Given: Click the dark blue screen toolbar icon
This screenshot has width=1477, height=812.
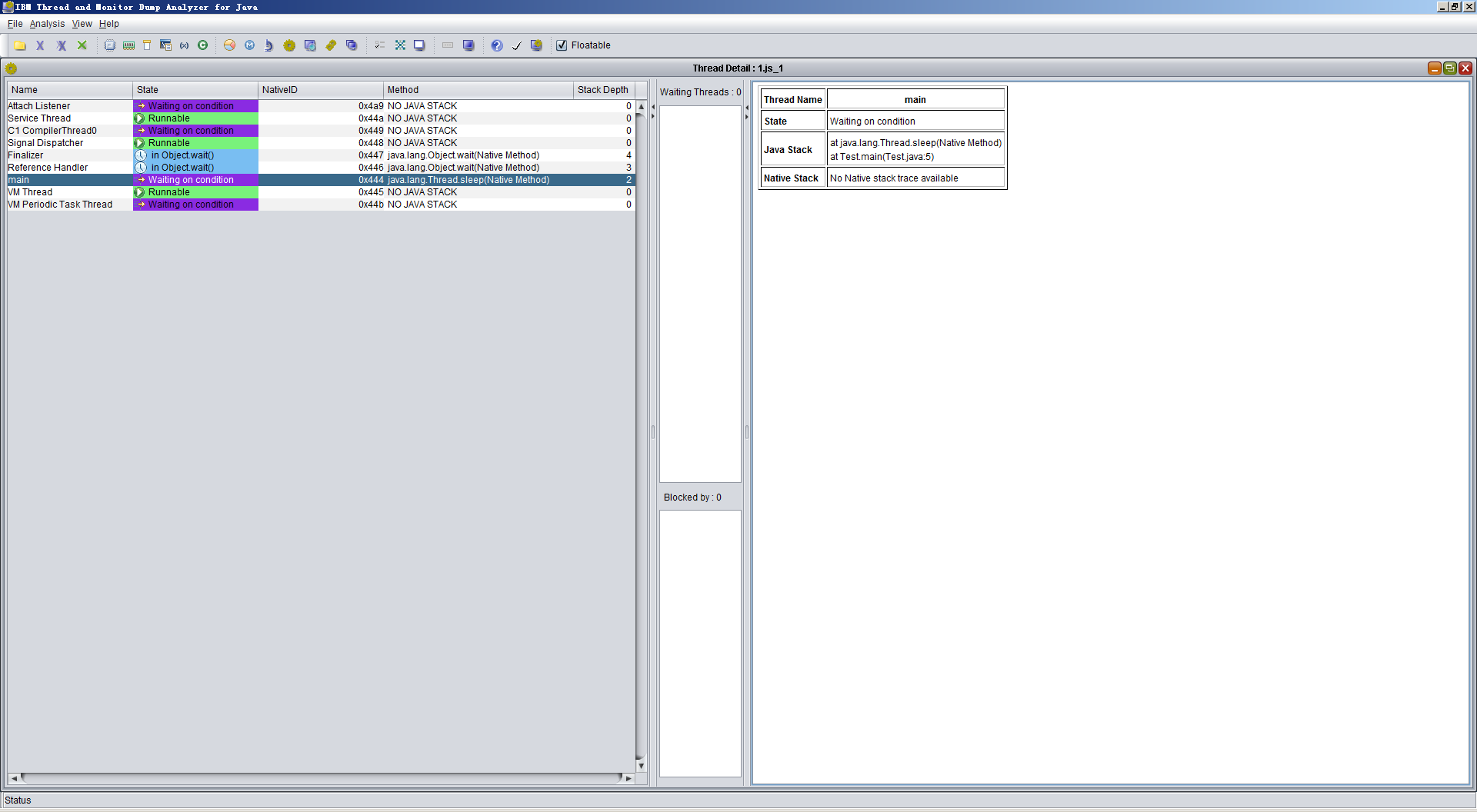Looking at the screenshot, I should click(x=468, y=45).
